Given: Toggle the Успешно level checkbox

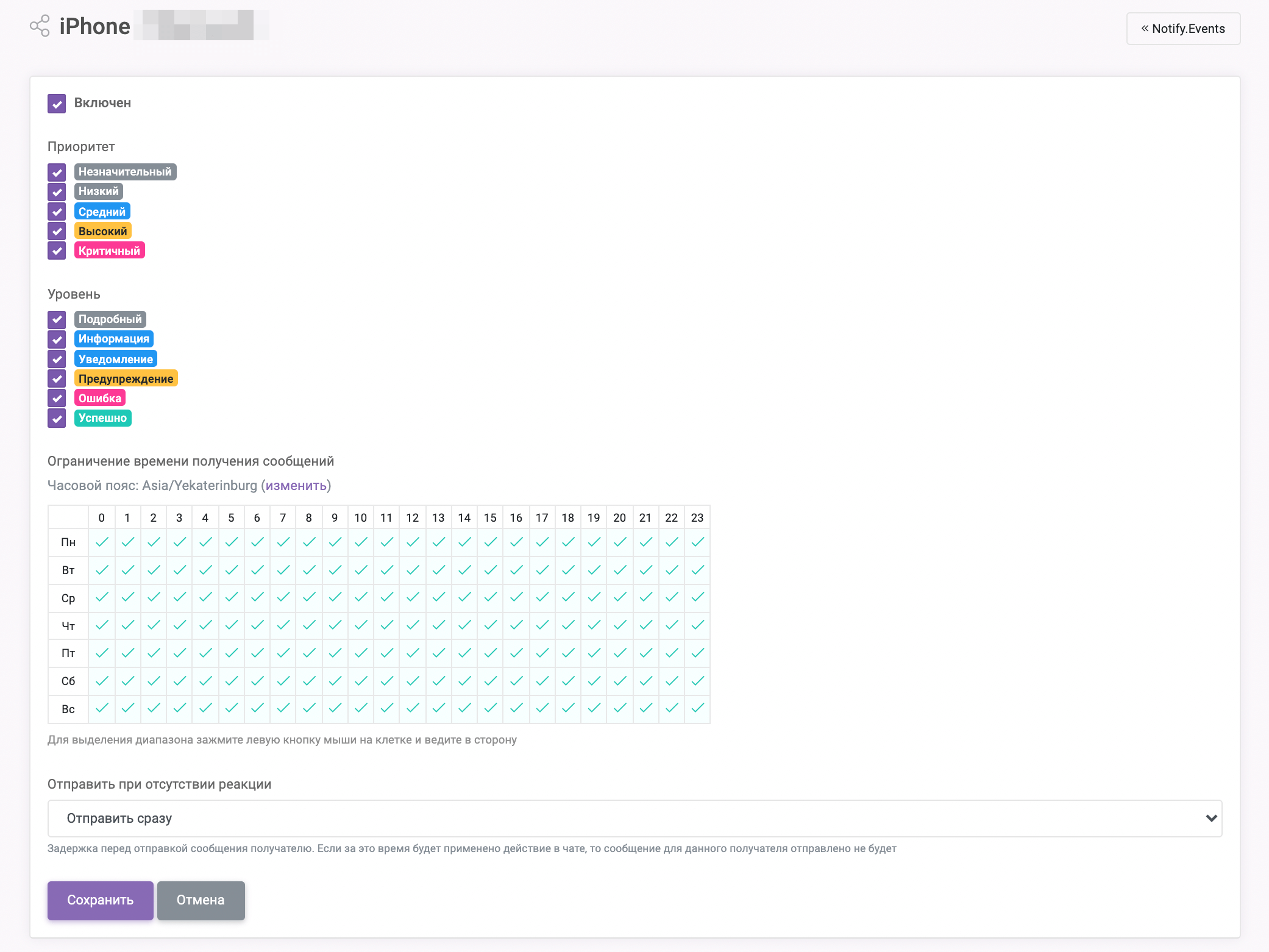Looking at the screenshot, I should (x=57, y=418).
